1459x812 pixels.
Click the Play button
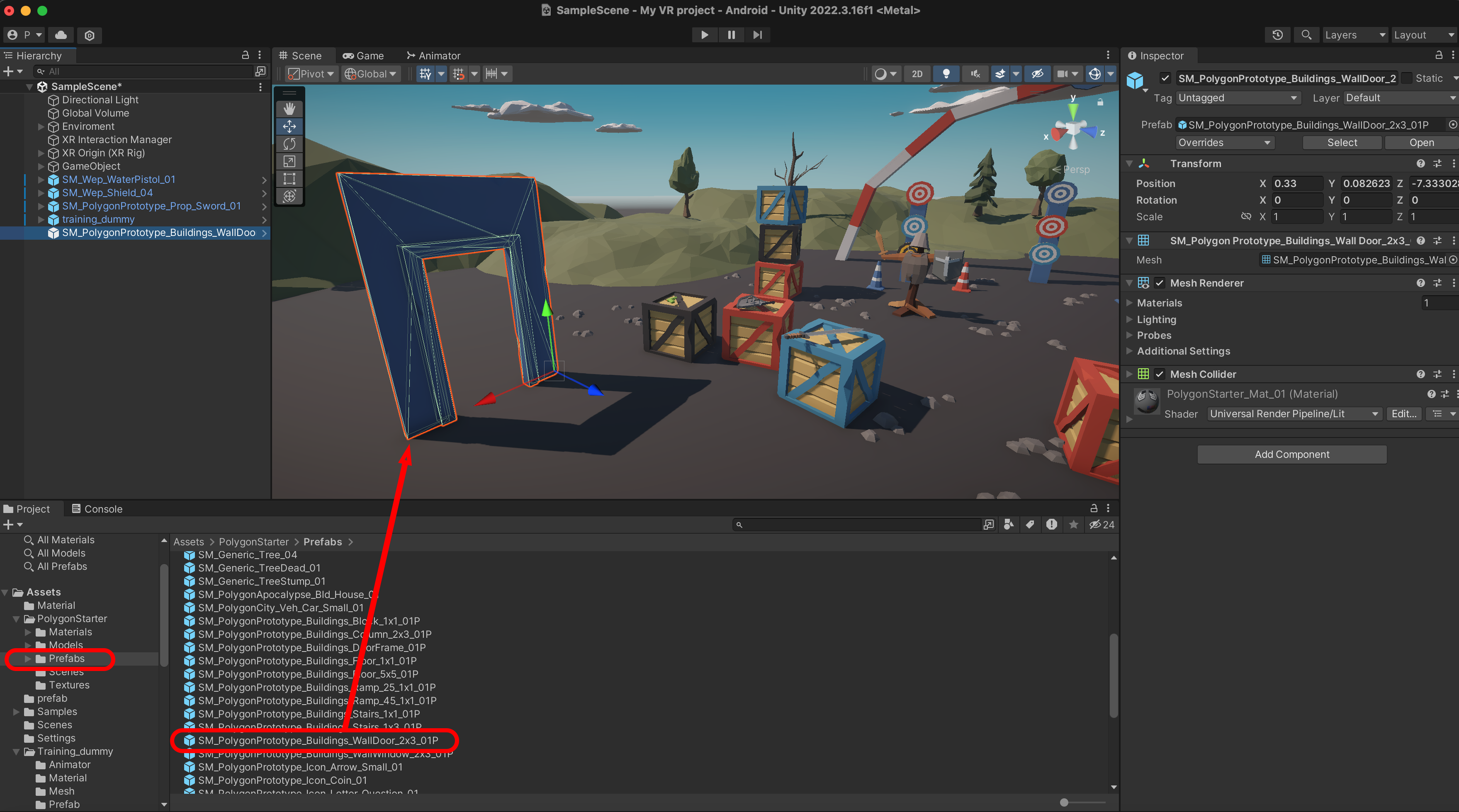coord(704,34)
